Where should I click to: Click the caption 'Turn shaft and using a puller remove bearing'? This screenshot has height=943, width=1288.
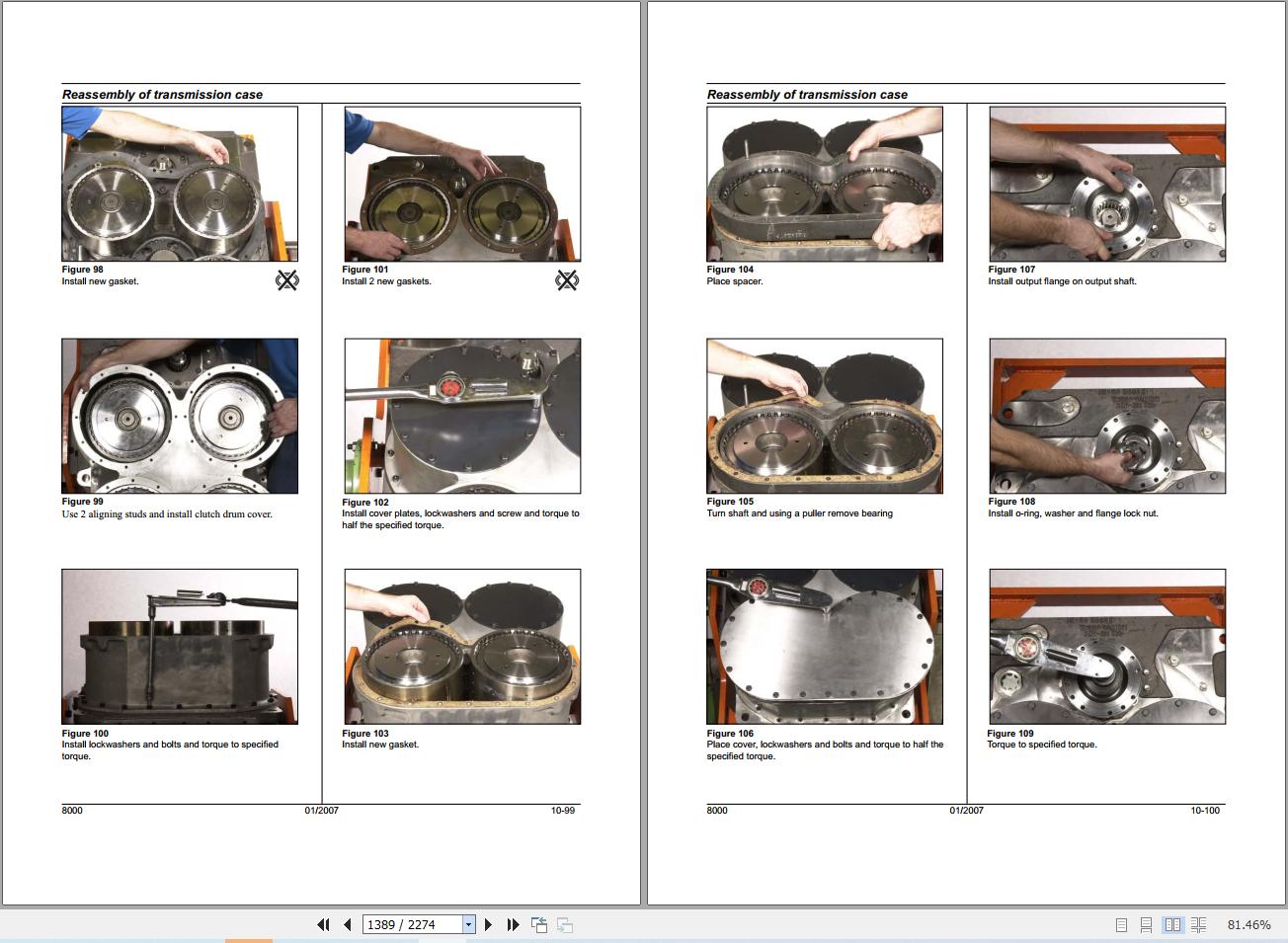tap(800, 513)
